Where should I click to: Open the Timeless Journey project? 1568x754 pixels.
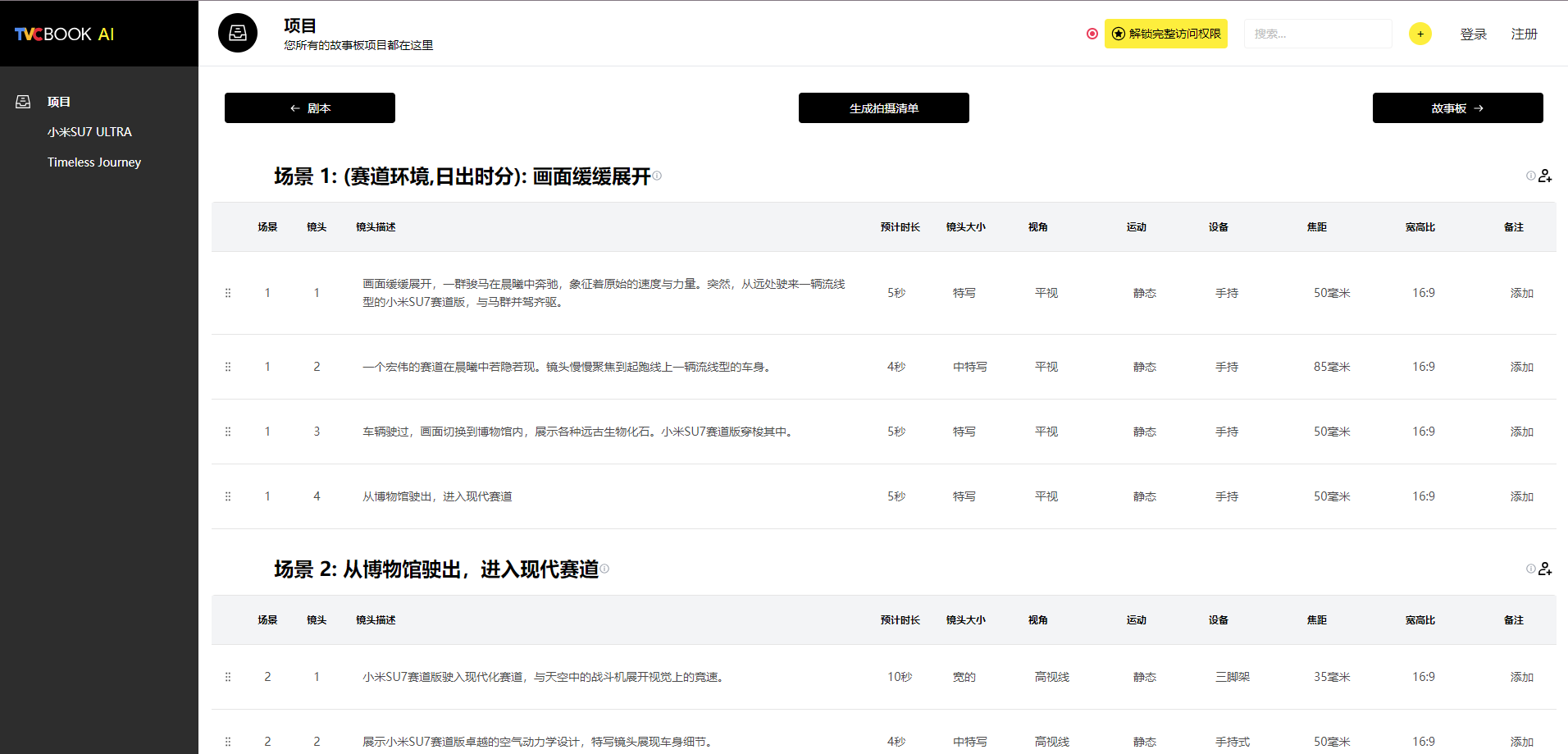[x=94, y=162]
